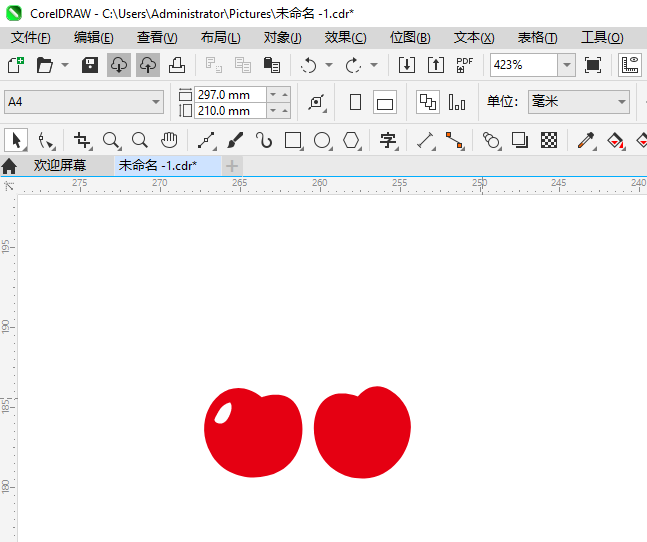Image resolution: width=647 pixels, height=542 pixels.
Task: Toggle the show rulers icon
Action: [x=630, y=65]
